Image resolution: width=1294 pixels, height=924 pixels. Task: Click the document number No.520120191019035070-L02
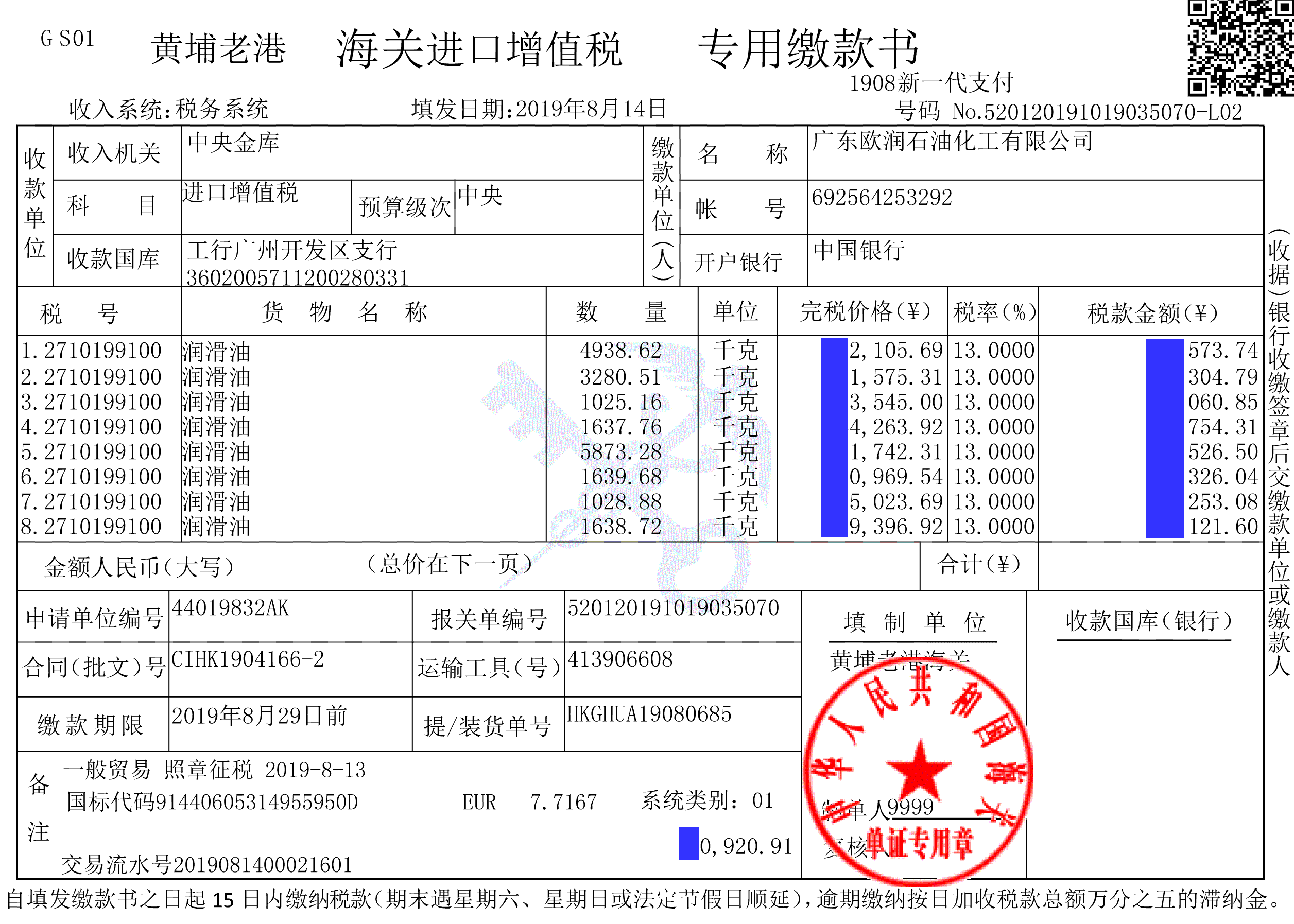(x=1097, y=112)
